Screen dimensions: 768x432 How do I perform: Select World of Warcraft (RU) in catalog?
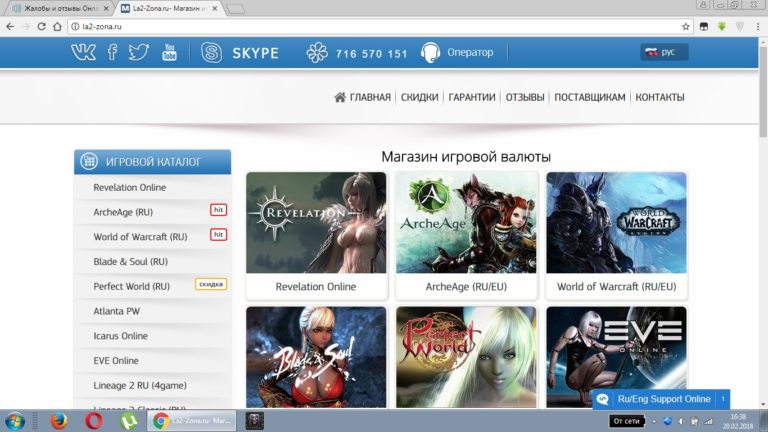point(140,237)
